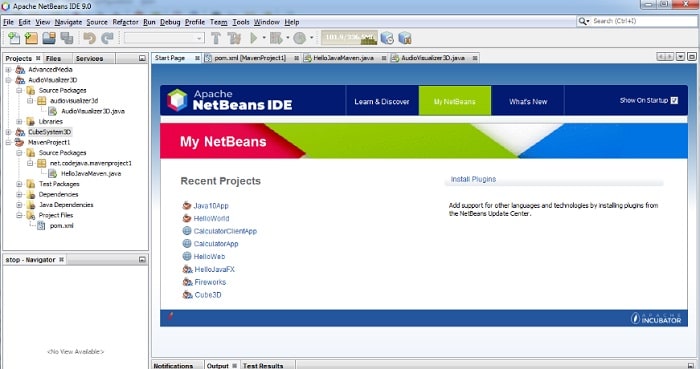Click the Open Project toolbar icon

(x=49, y=38)
